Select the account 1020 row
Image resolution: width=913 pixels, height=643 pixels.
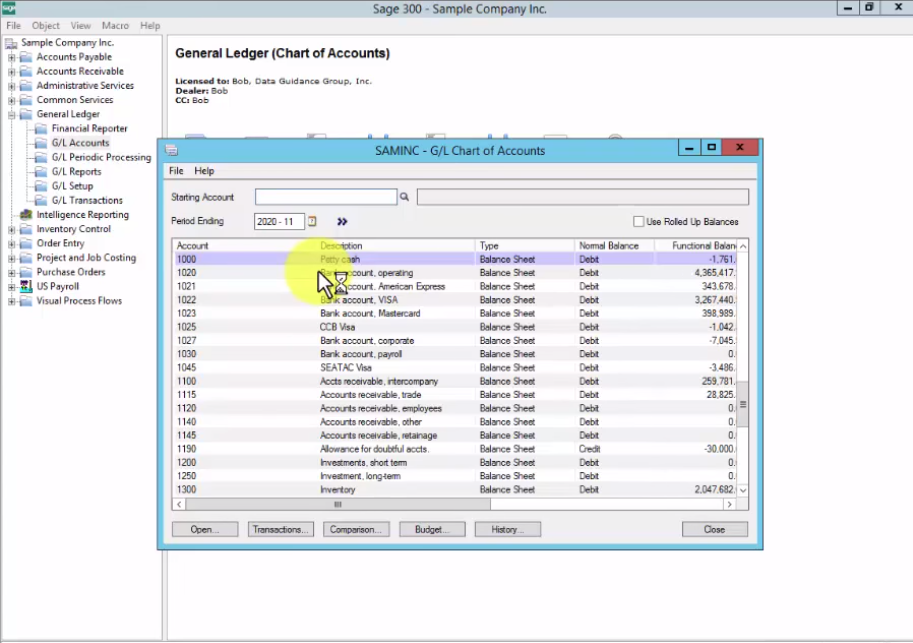[x=400, y=273]
